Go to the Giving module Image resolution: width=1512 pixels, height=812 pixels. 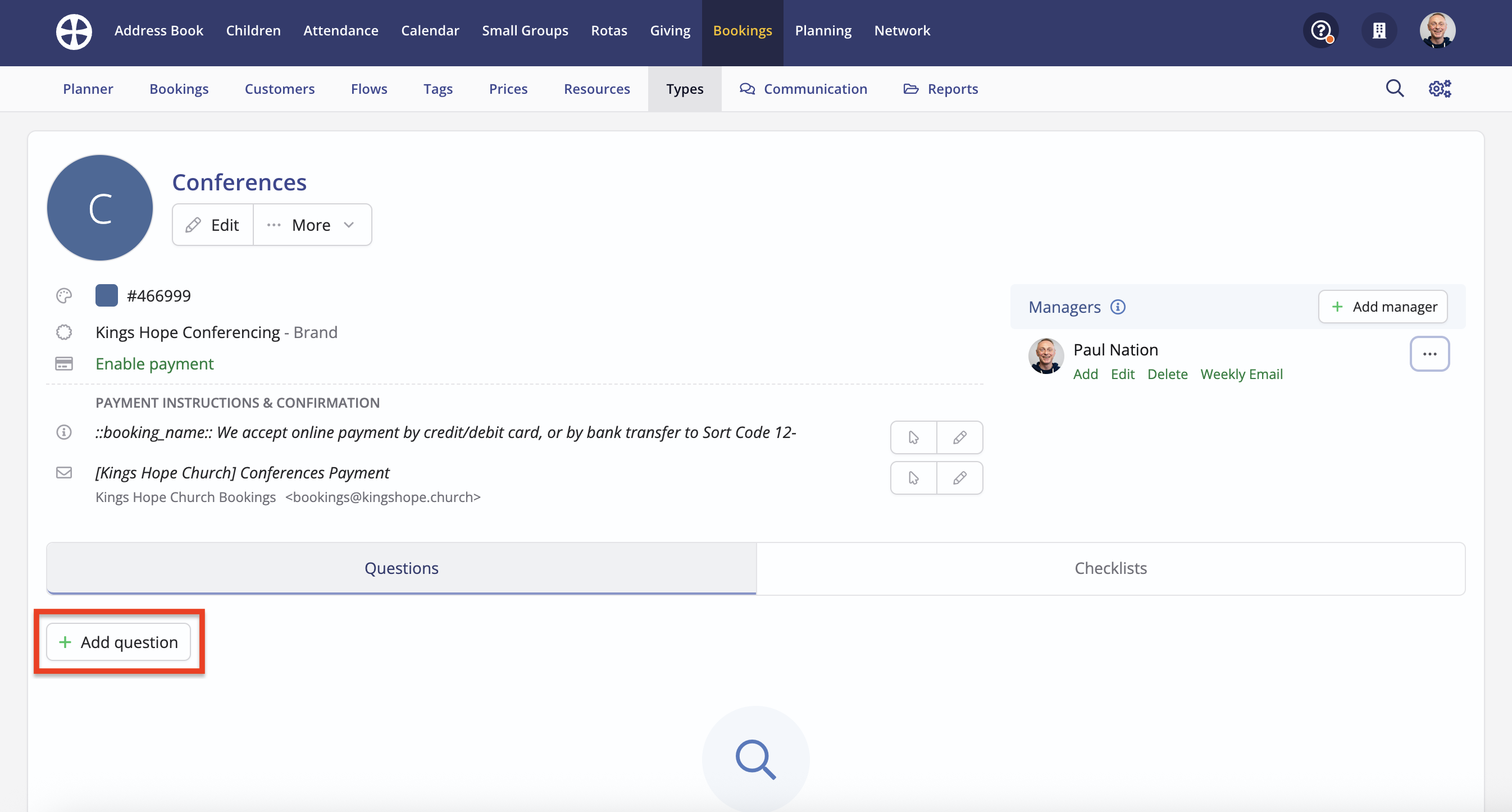coord(670,30)
